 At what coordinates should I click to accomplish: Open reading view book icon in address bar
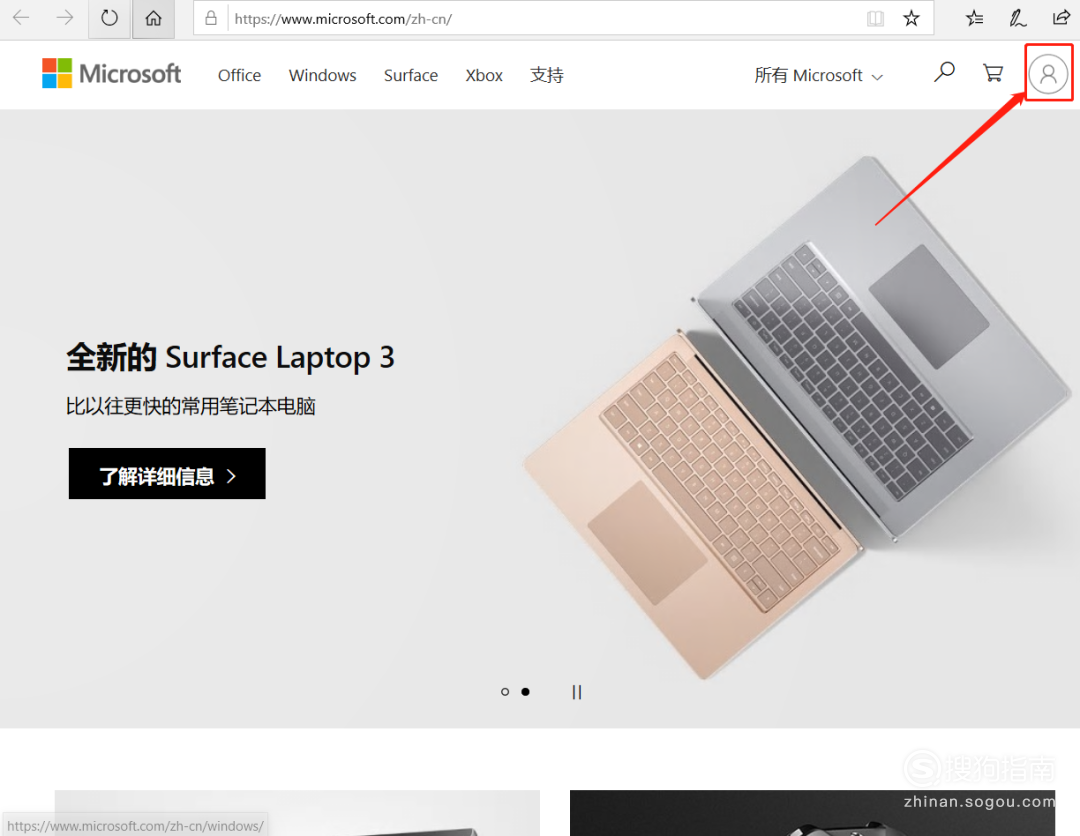point(875,19)
